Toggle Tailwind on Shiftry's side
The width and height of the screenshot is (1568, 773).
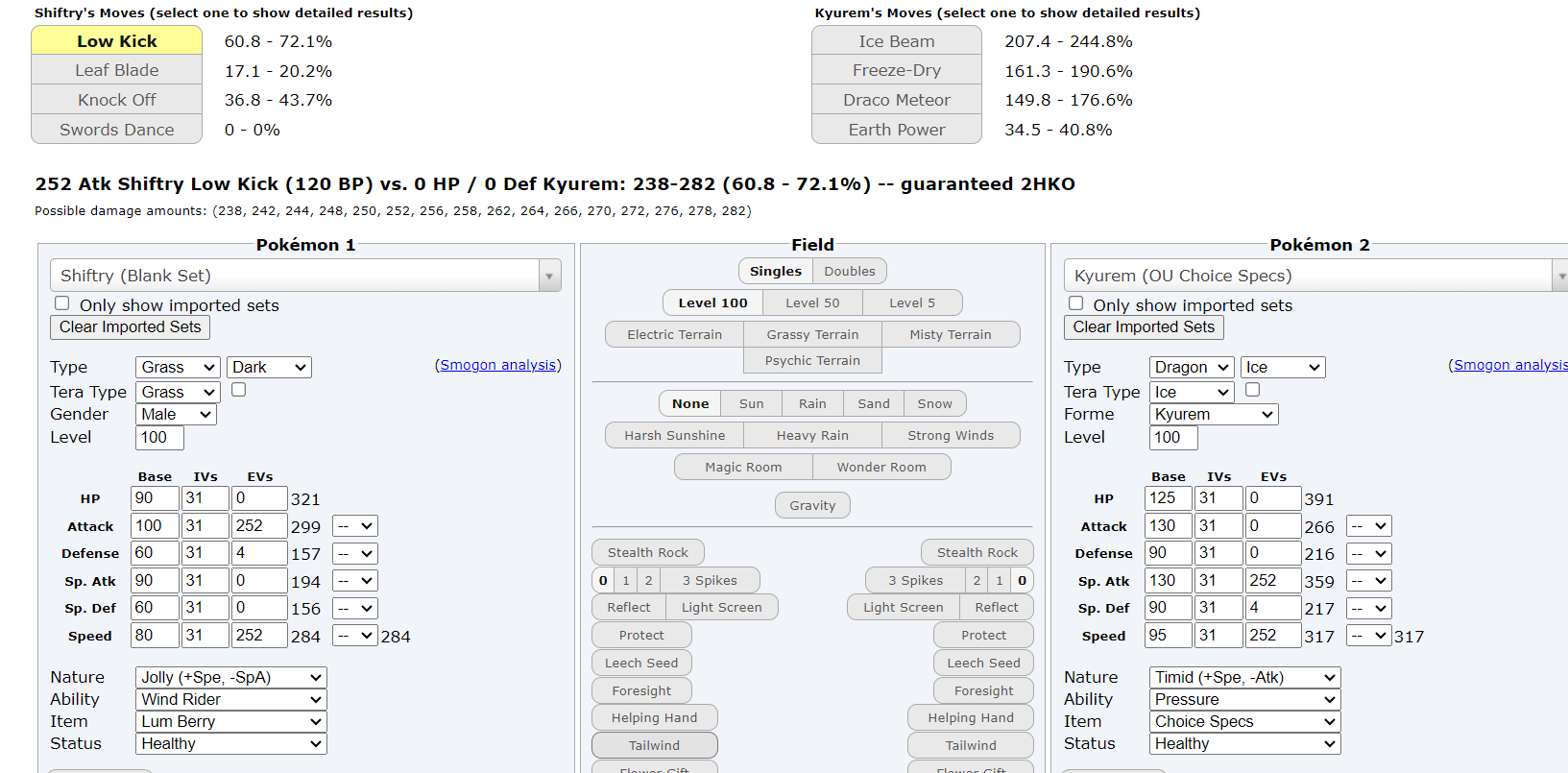tap(654, 745)
